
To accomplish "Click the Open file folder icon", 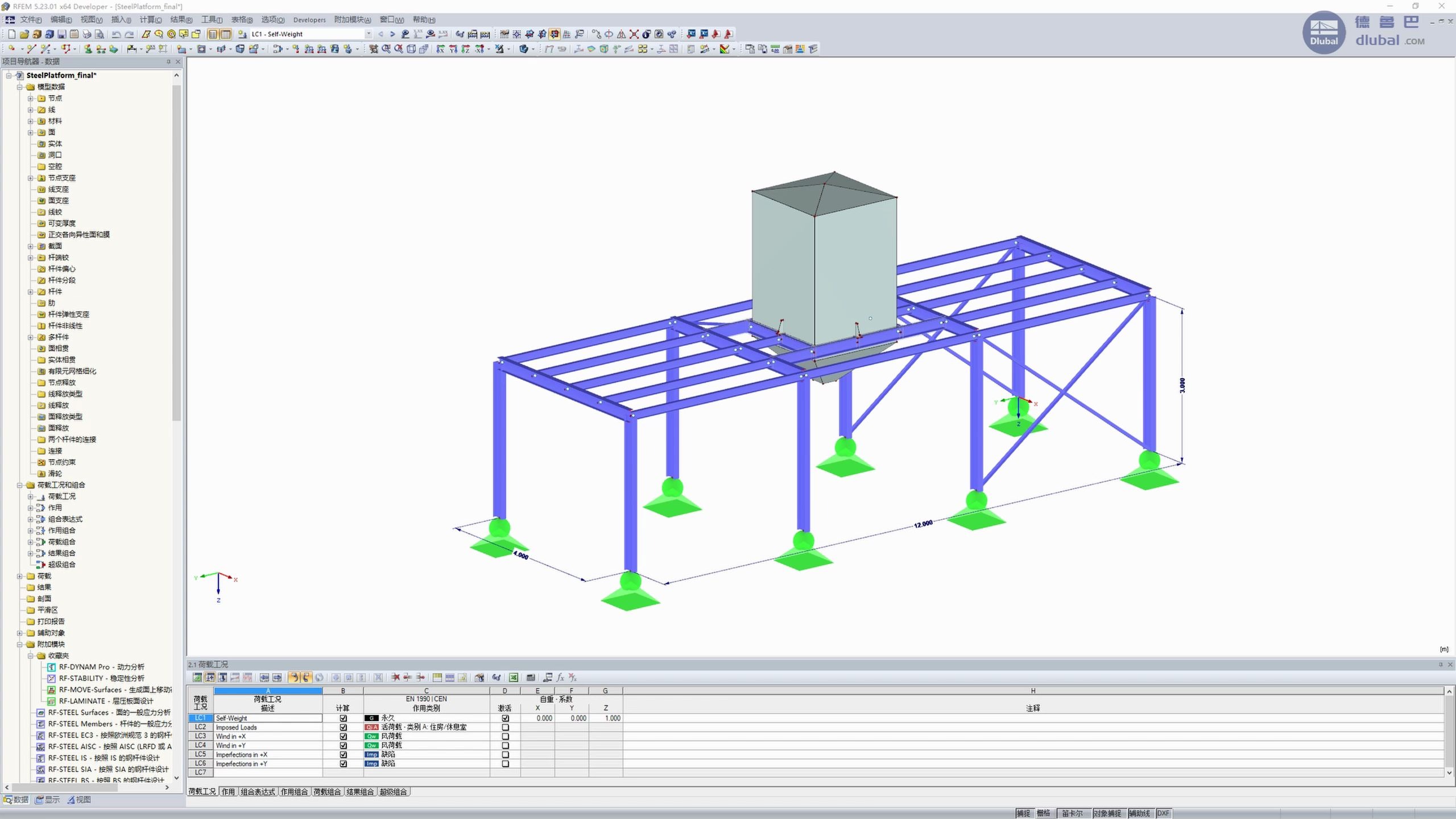I will coord(24,34).
